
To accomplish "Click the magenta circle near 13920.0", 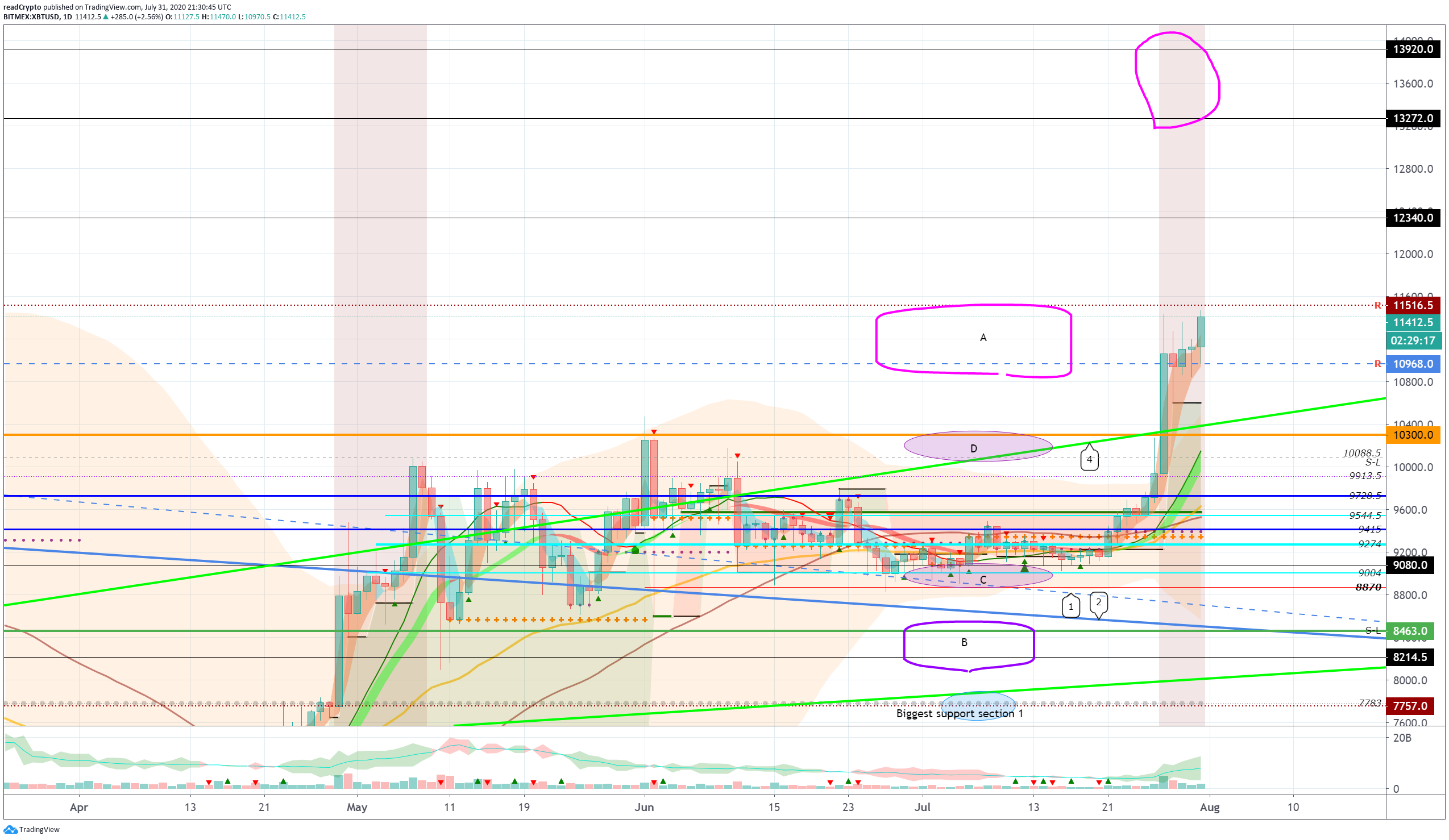I will click(1177, 80).
